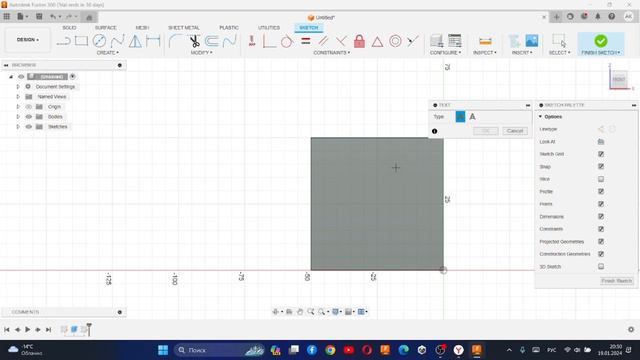Apply the Coincident constraint

click(269, 41)
